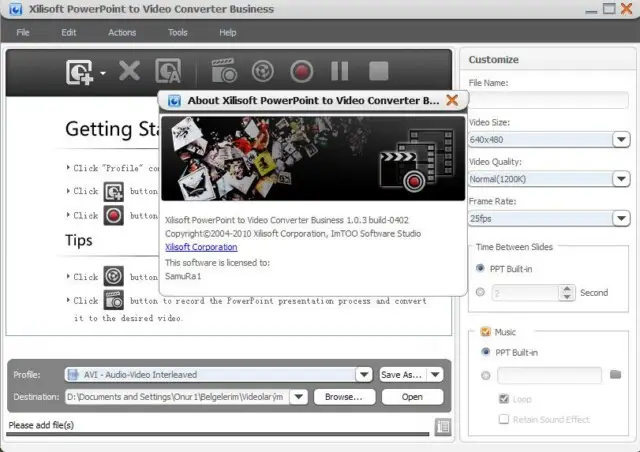Image resolution: width=640 pixels, height=452 pixels.
Task: Click the Save As... button
Action: [x=402, y=374]
